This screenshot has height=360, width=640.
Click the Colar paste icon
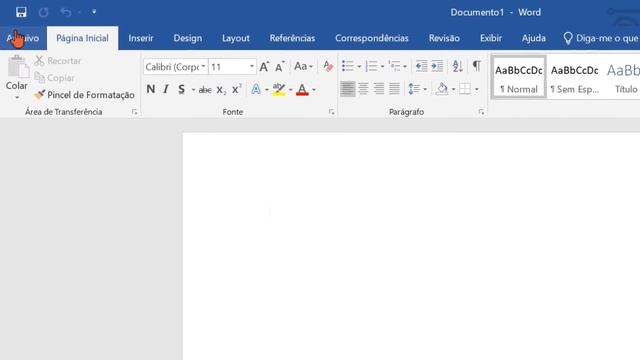[x=17, y=67]
